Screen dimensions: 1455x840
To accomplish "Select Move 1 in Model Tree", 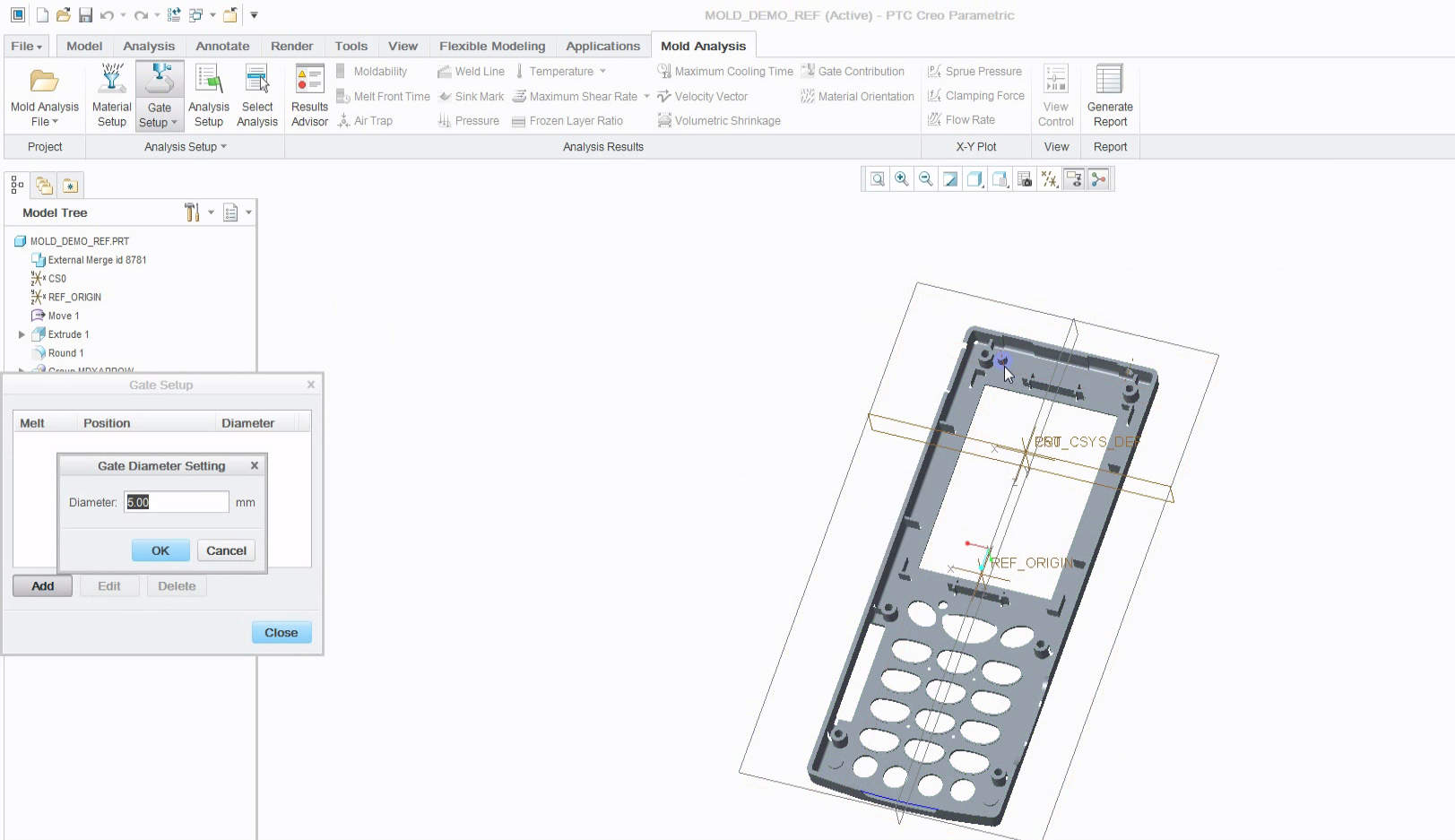I will coord(64,316).
